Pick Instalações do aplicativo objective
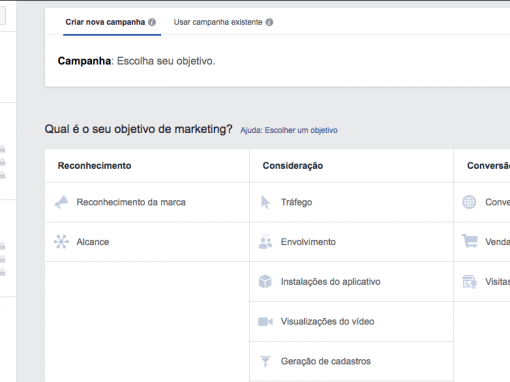510x382 pixels. pyautogui.click(x=351, y=282)
